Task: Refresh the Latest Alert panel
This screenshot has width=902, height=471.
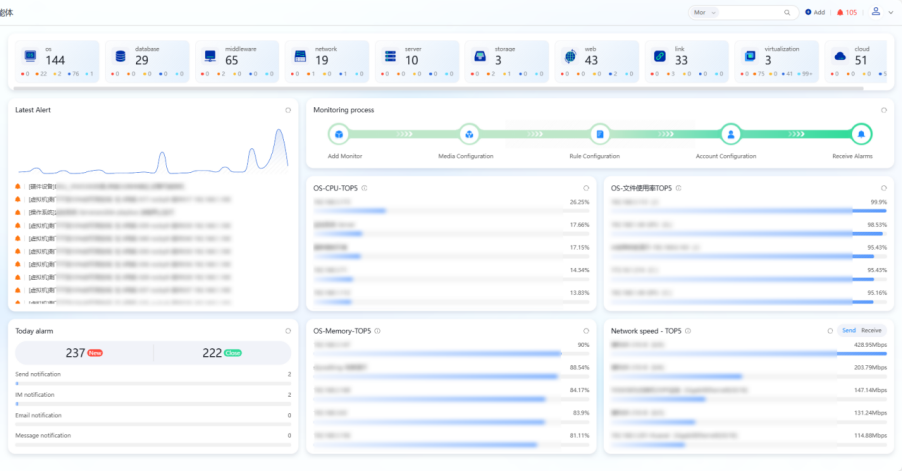Action: click(x=288, y=110)
